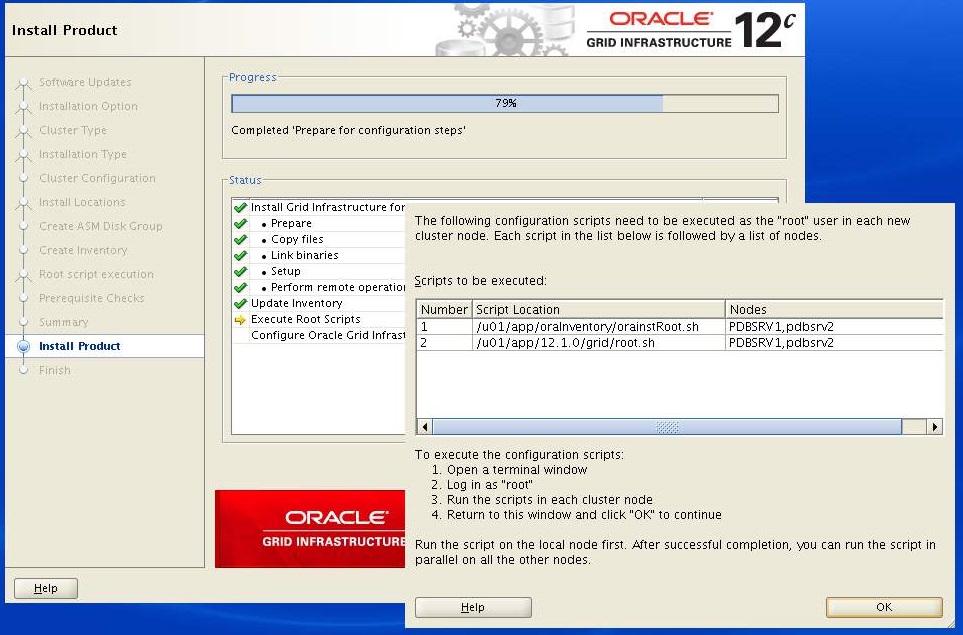Click Installation Option step in sidebar
The height and width of the screenshot is (635, 963).
coord(88,106)
